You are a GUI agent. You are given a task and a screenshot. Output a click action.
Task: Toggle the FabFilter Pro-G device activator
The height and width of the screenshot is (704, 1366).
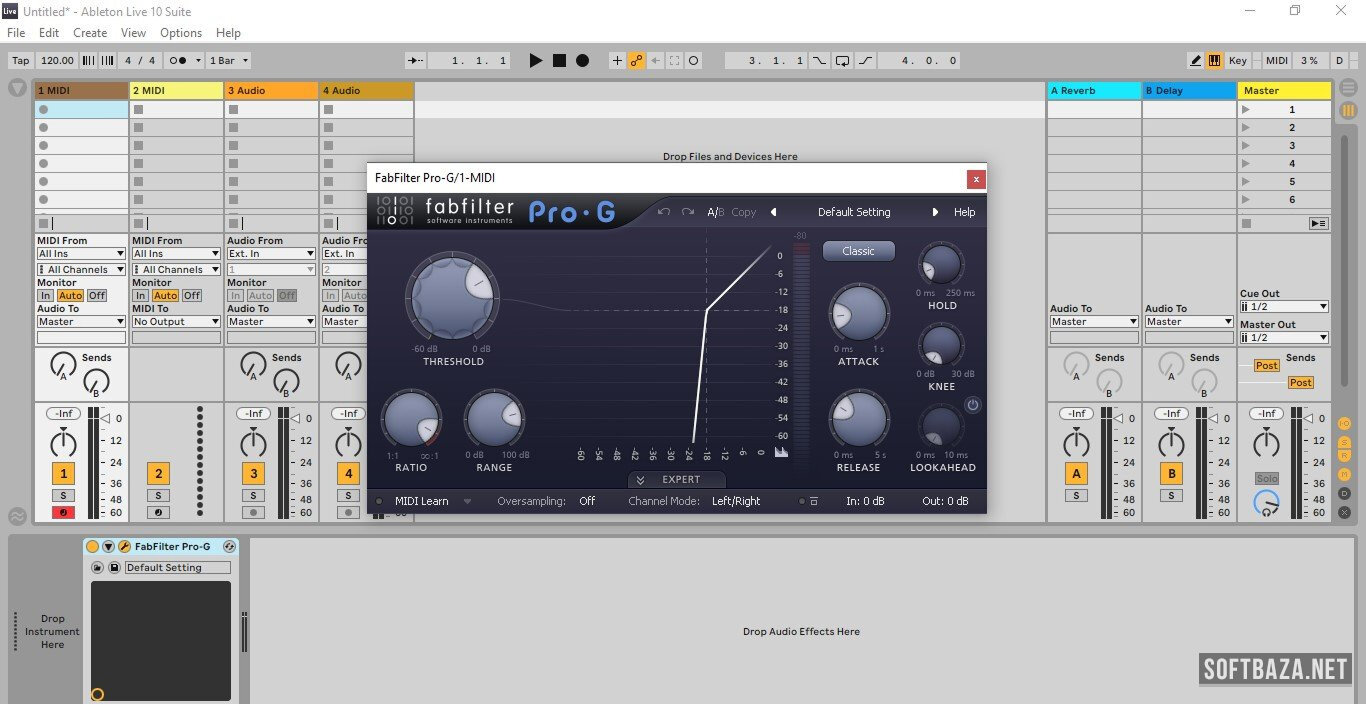(92, 547)
